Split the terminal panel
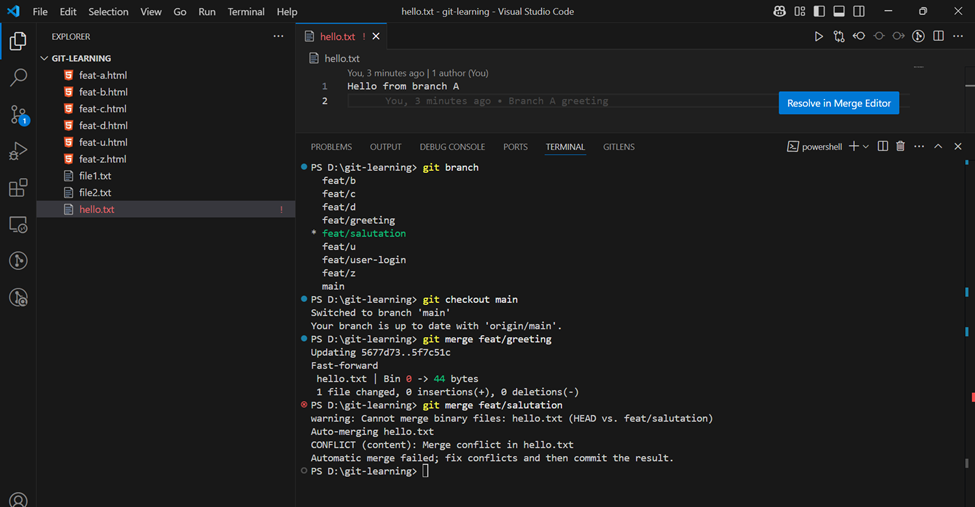975x507 pixels. click(x=882, y=146)
